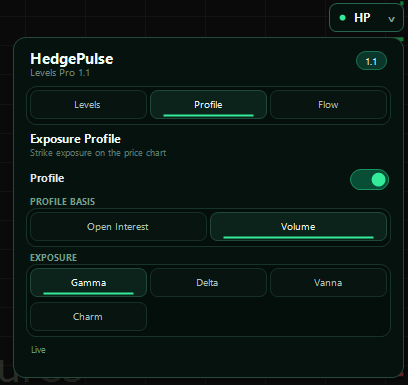Click the HP label in header button
Screen dimensions: 408x385
[x=362, y=18]
